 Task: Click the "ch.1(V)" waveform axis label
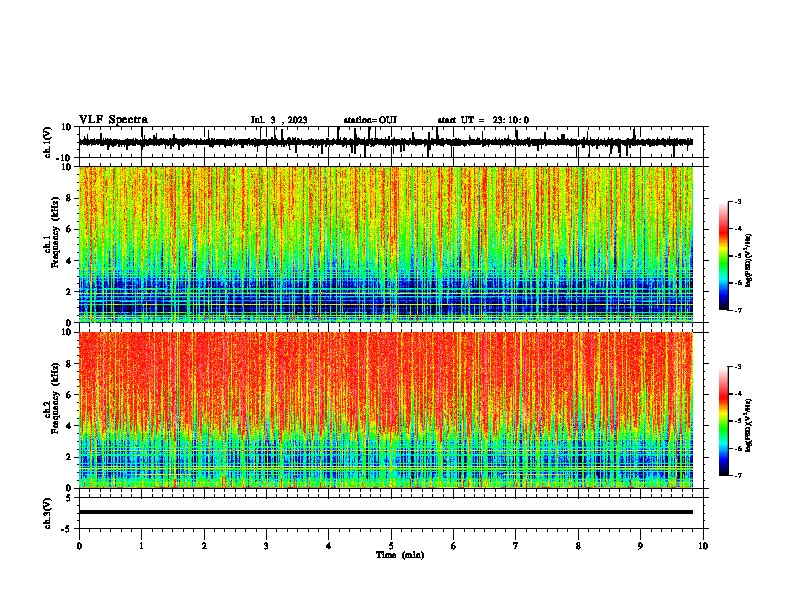click(48, 142)
